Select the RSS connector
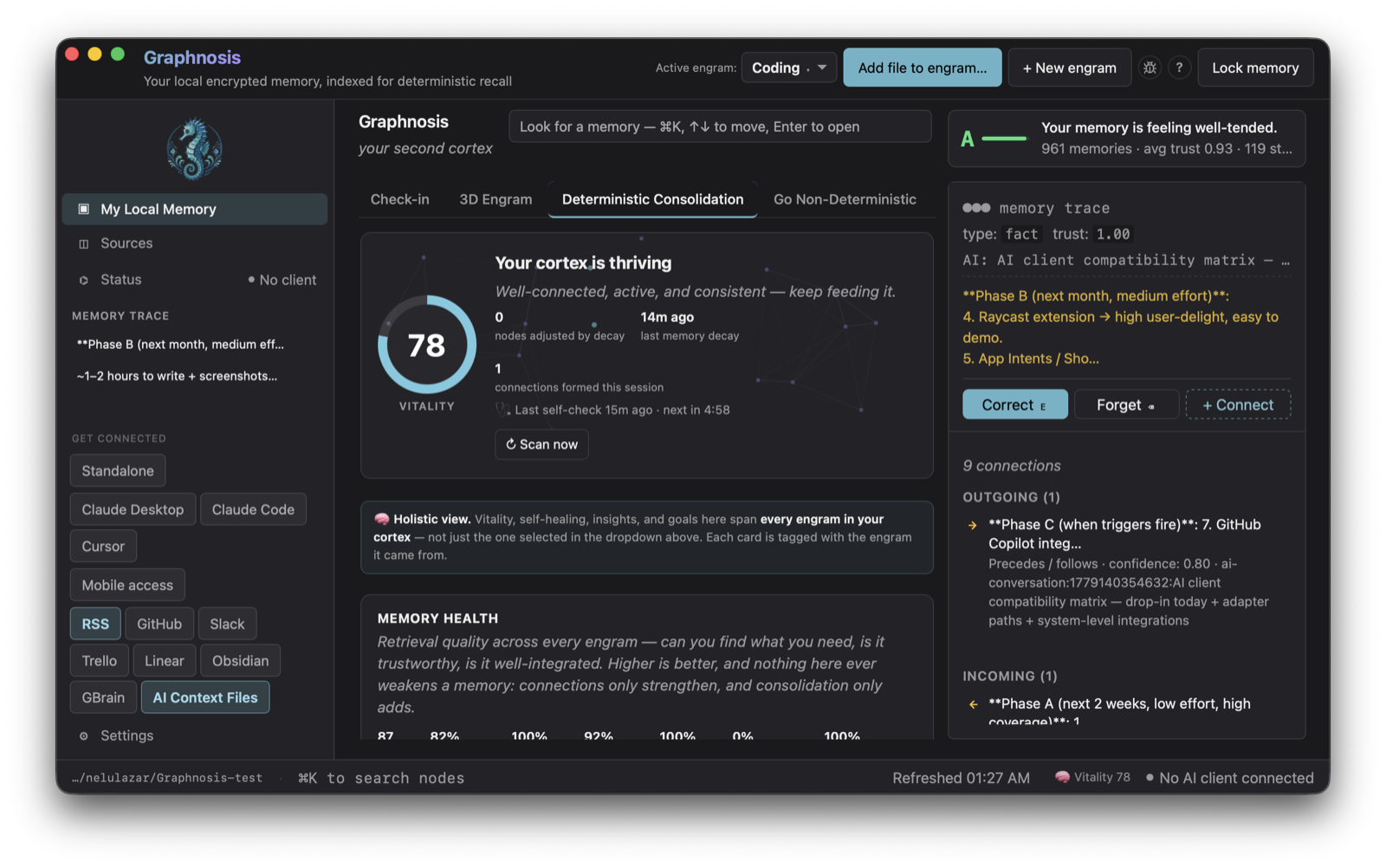1386x868 pixels. [95, 624]
